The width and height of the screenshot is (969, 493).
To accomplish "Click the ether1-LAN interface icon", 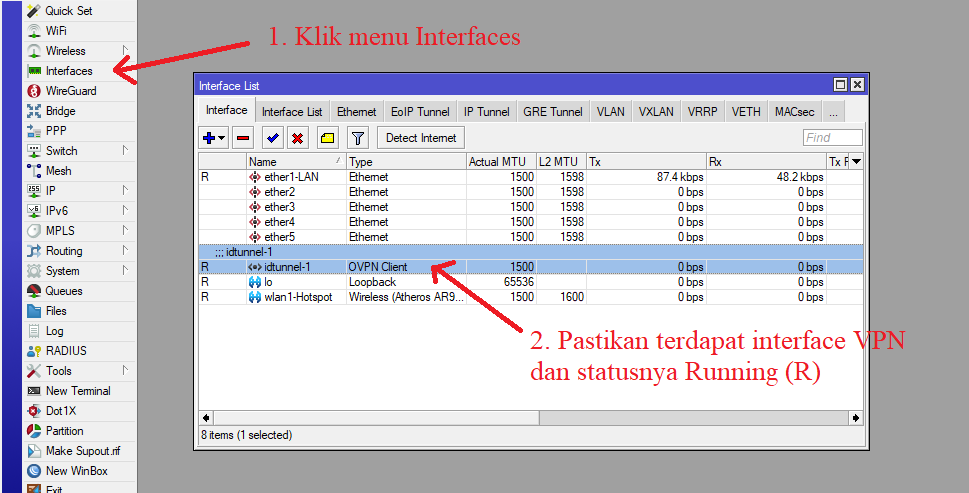I will (x=255, y=177).
